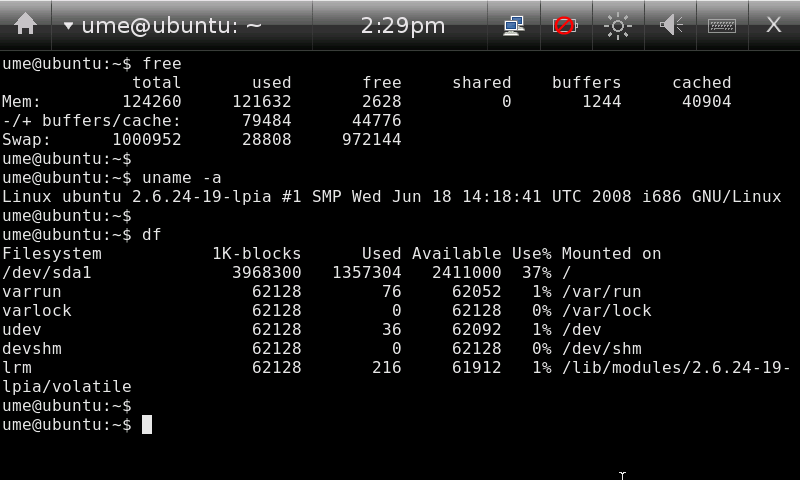The image size is (800, 480).
Task: Click buffers value 1244
Action: (x=602, y=102)
